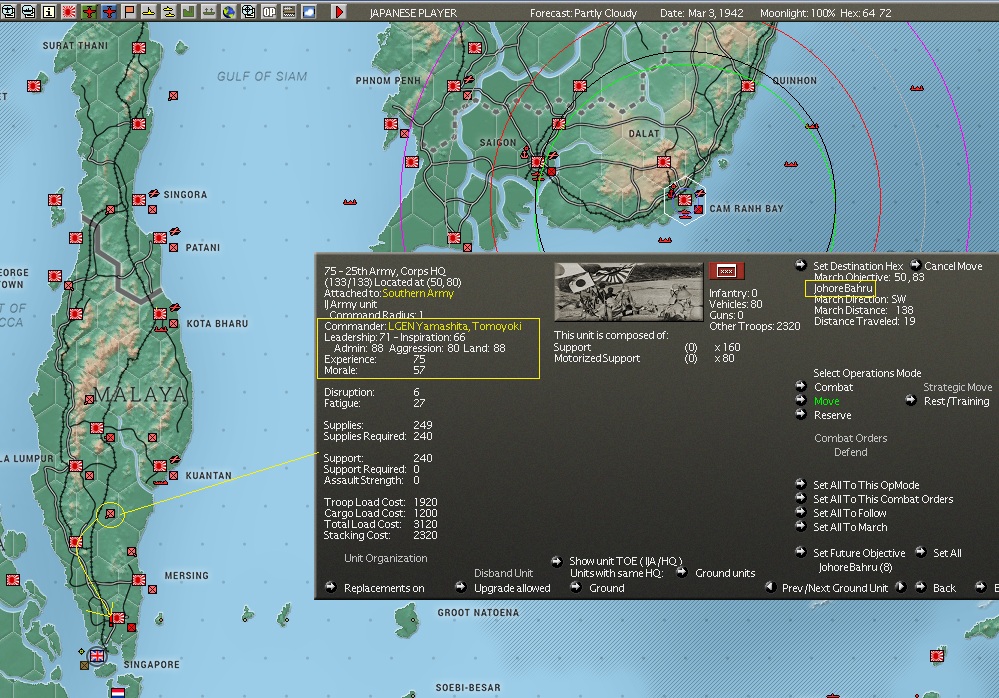Click the crosshair target toolbar icon
The height and width of the screenshot is (698, 999).
[x=248, y=11]
